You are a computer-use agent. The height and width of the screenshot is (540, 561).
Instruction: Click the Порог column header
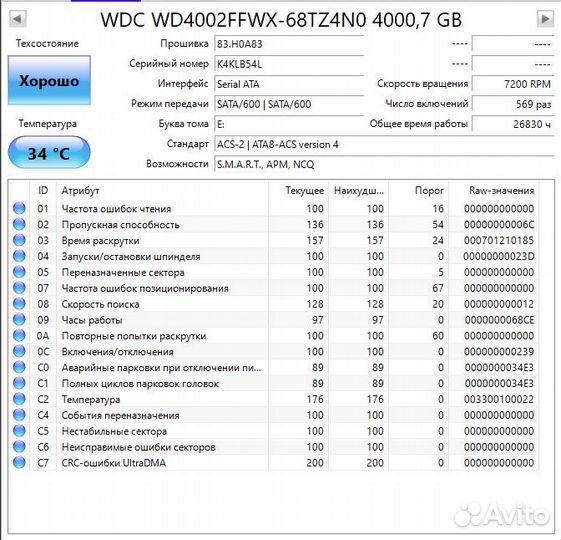point(419,191)
